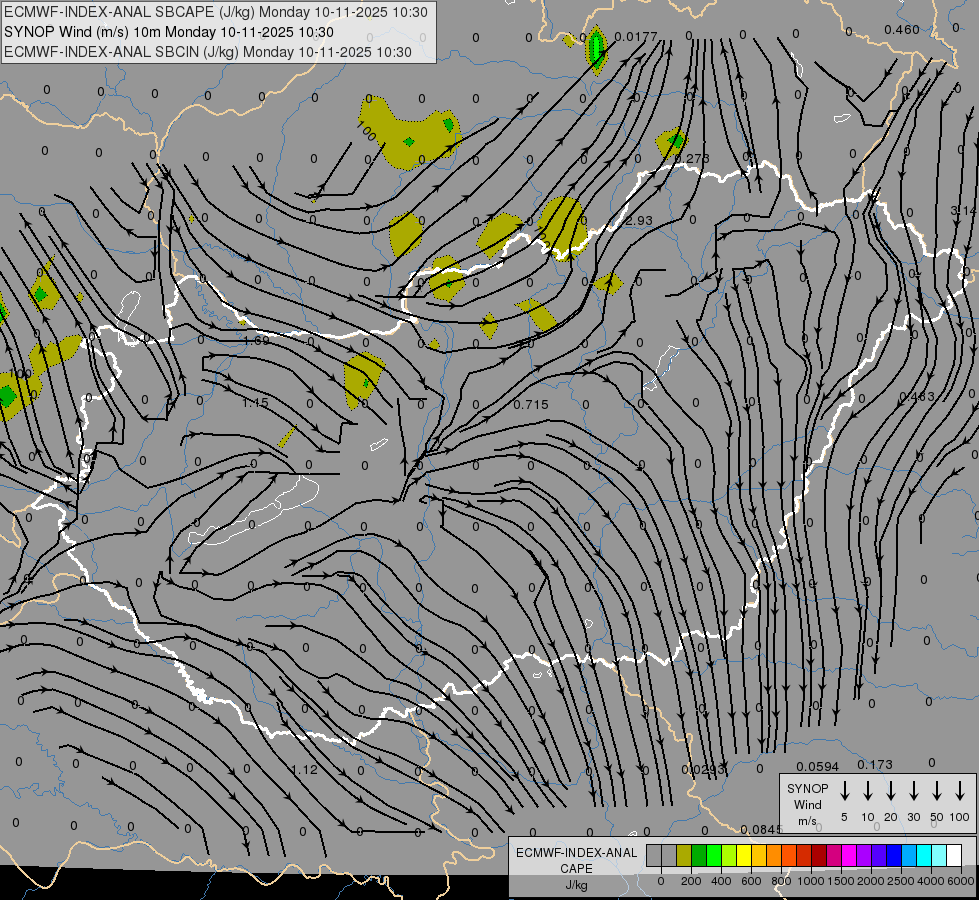Viewport: 979px width, 900px height.
Task: Click the bright green CAPE patch beside 0.0177
Action: (597, 47)
